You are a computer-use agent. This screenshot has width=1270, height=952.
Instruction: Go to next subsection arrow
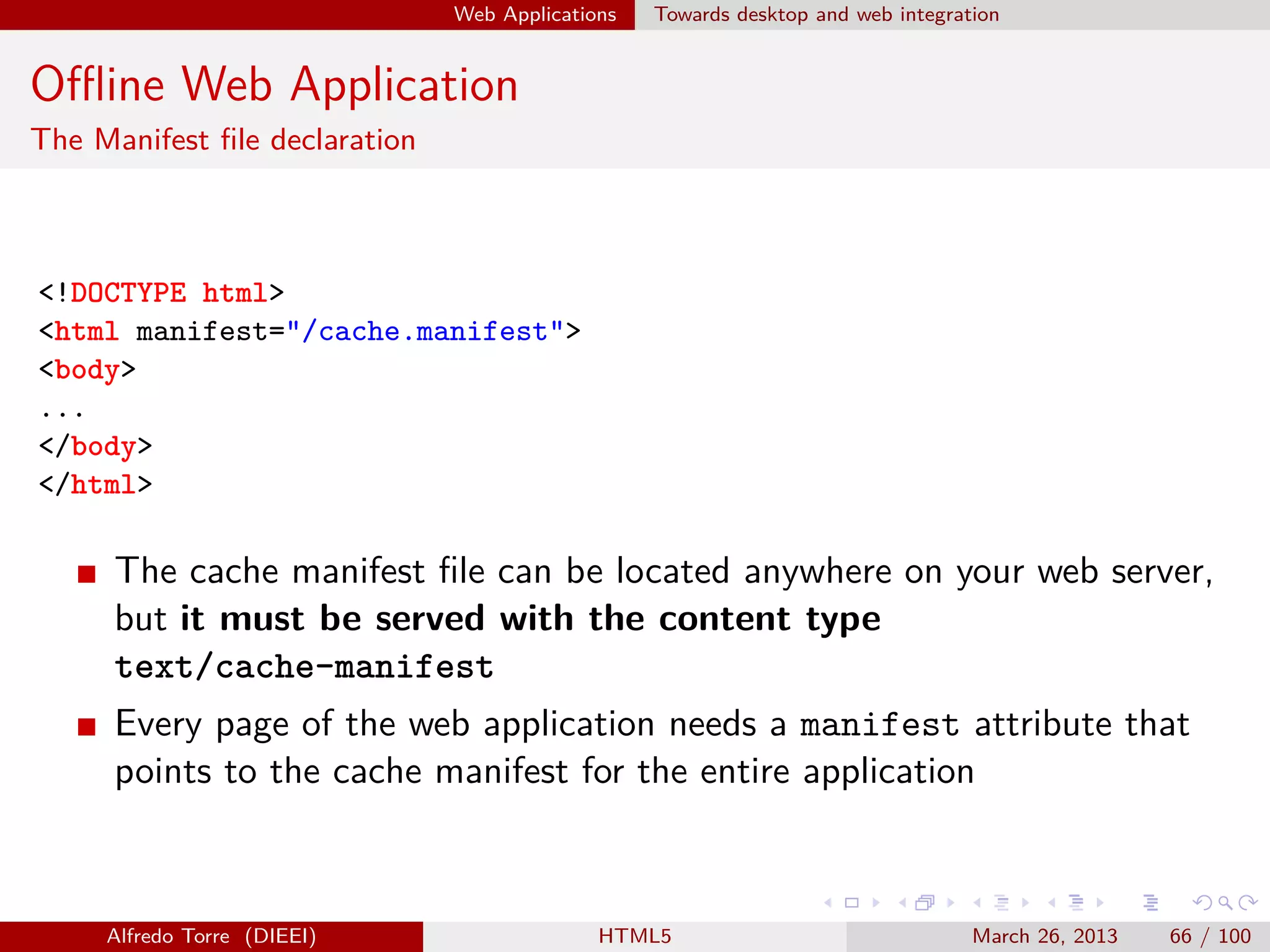tap(1025, 903)
